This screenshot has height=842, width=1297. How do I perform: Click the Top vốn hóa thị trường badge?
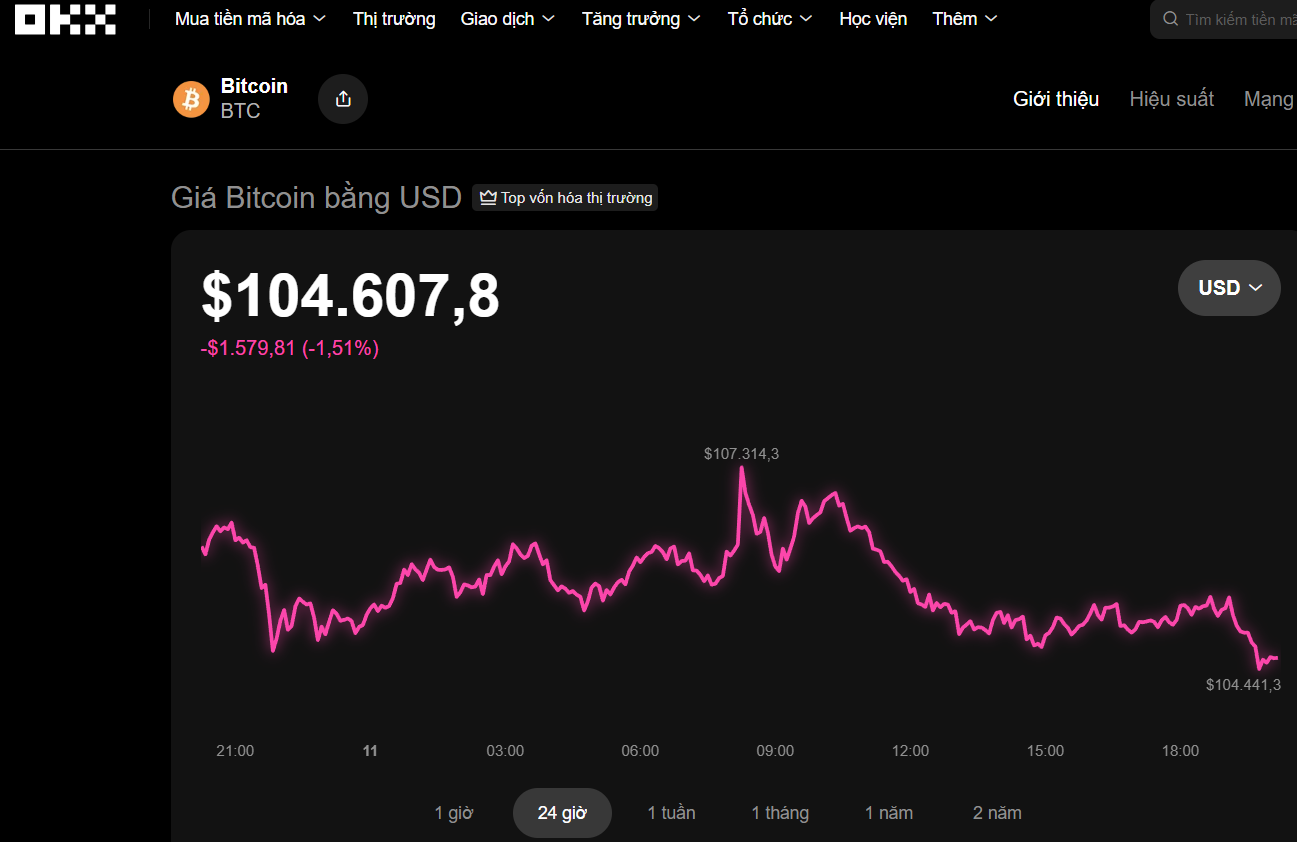point(564,197)
